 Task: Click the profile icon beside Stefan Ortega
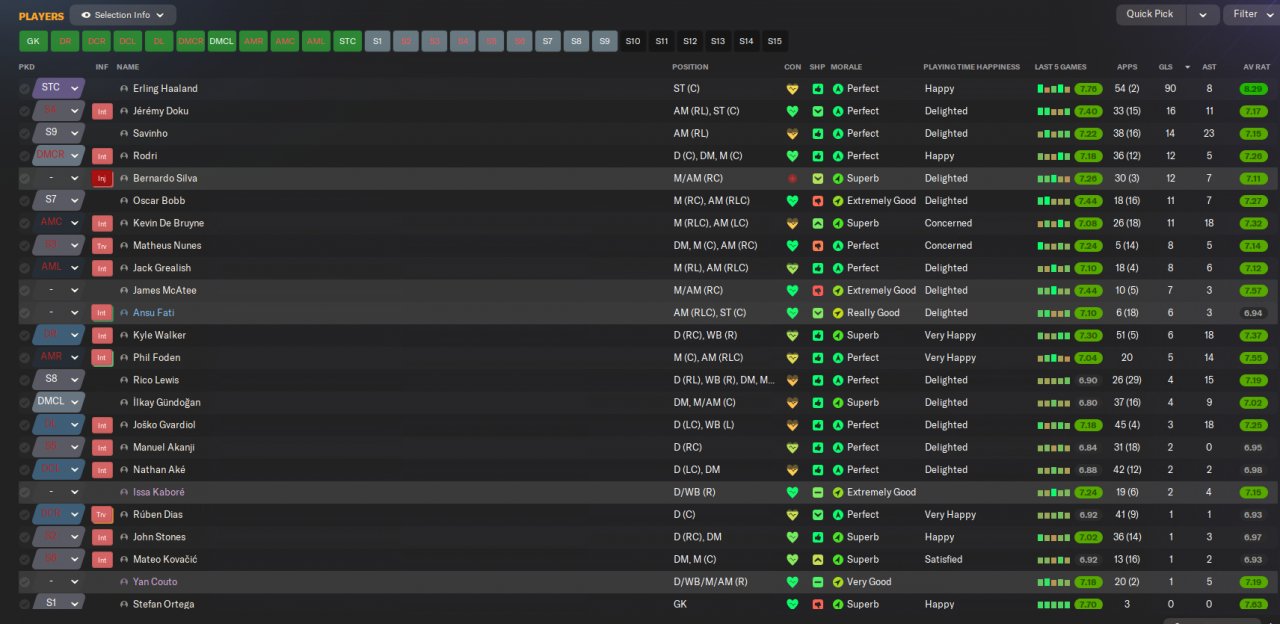(124, 604)
